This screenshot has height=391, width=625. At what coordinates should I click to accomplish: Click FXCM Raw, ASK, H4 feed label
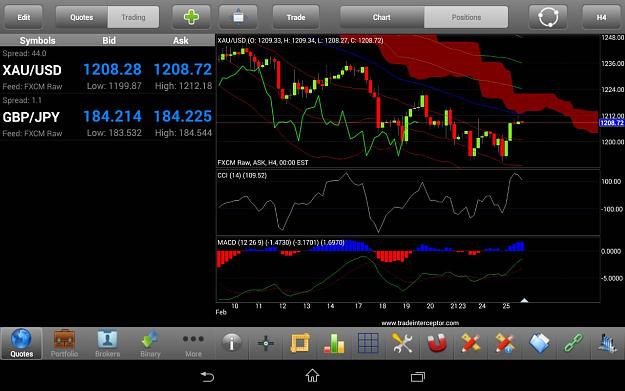pyautogui.click(x=263, y=163)
